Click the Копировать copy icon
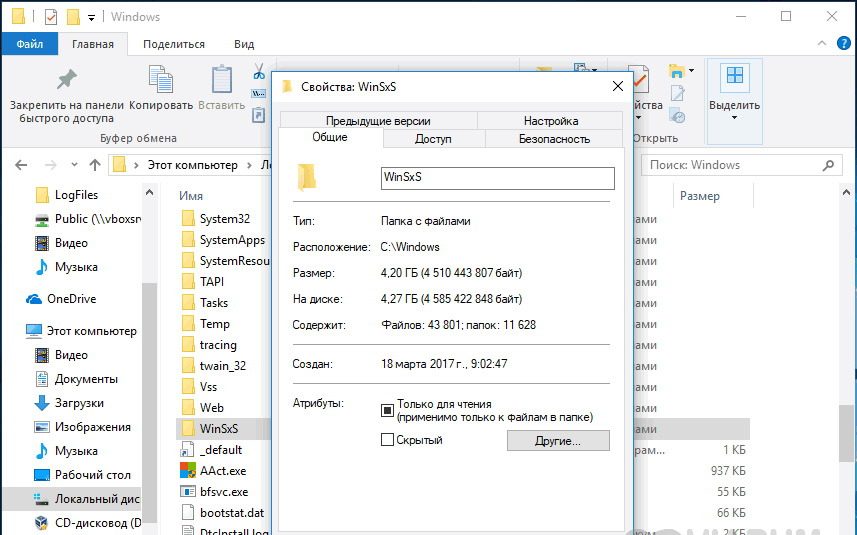This screenshot has width=857, height=535. [161, 79]
